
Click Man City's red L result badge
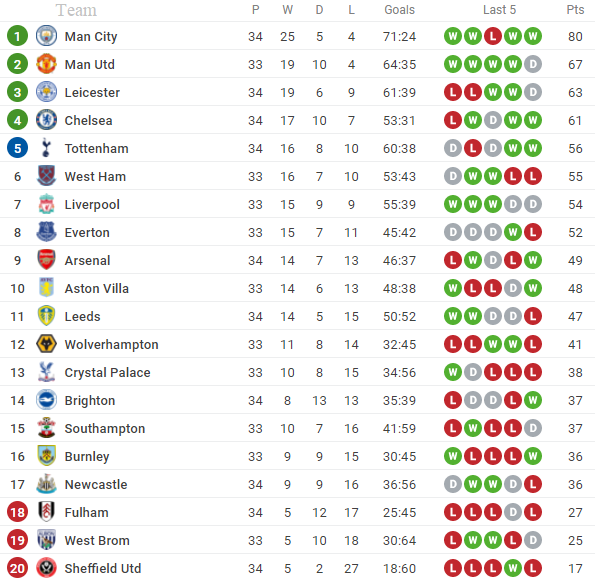[x=493, y=36]
